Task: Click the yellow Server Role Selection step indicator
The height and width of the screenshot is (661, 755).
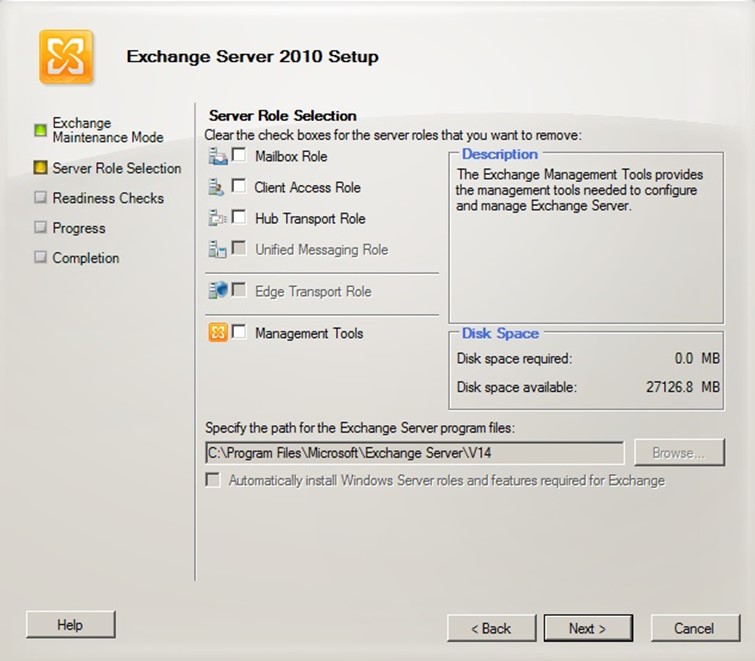Action: tap(40, 168)
